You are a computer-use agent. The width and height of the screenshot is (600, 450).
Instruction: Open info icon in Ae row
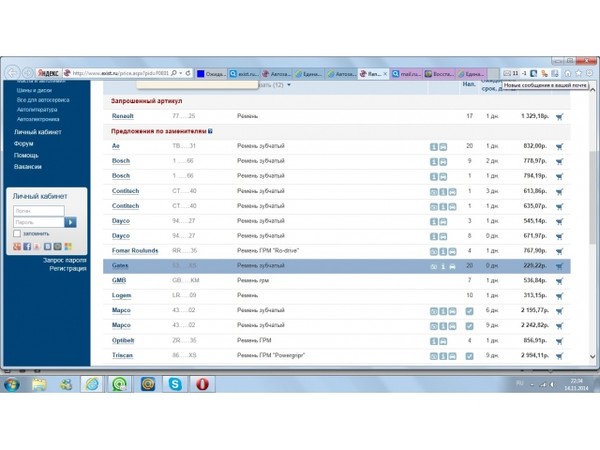(x=434, y=147)
